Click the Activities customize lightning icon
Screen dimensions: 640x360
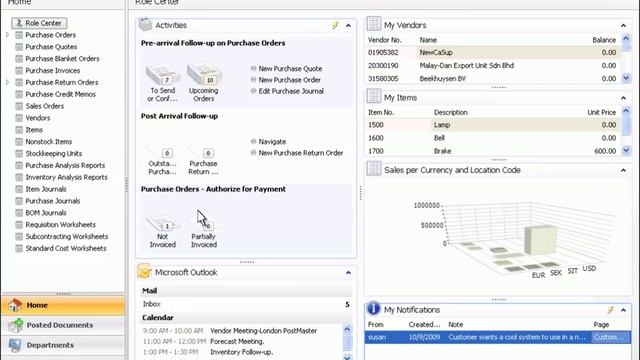[335, 25]
